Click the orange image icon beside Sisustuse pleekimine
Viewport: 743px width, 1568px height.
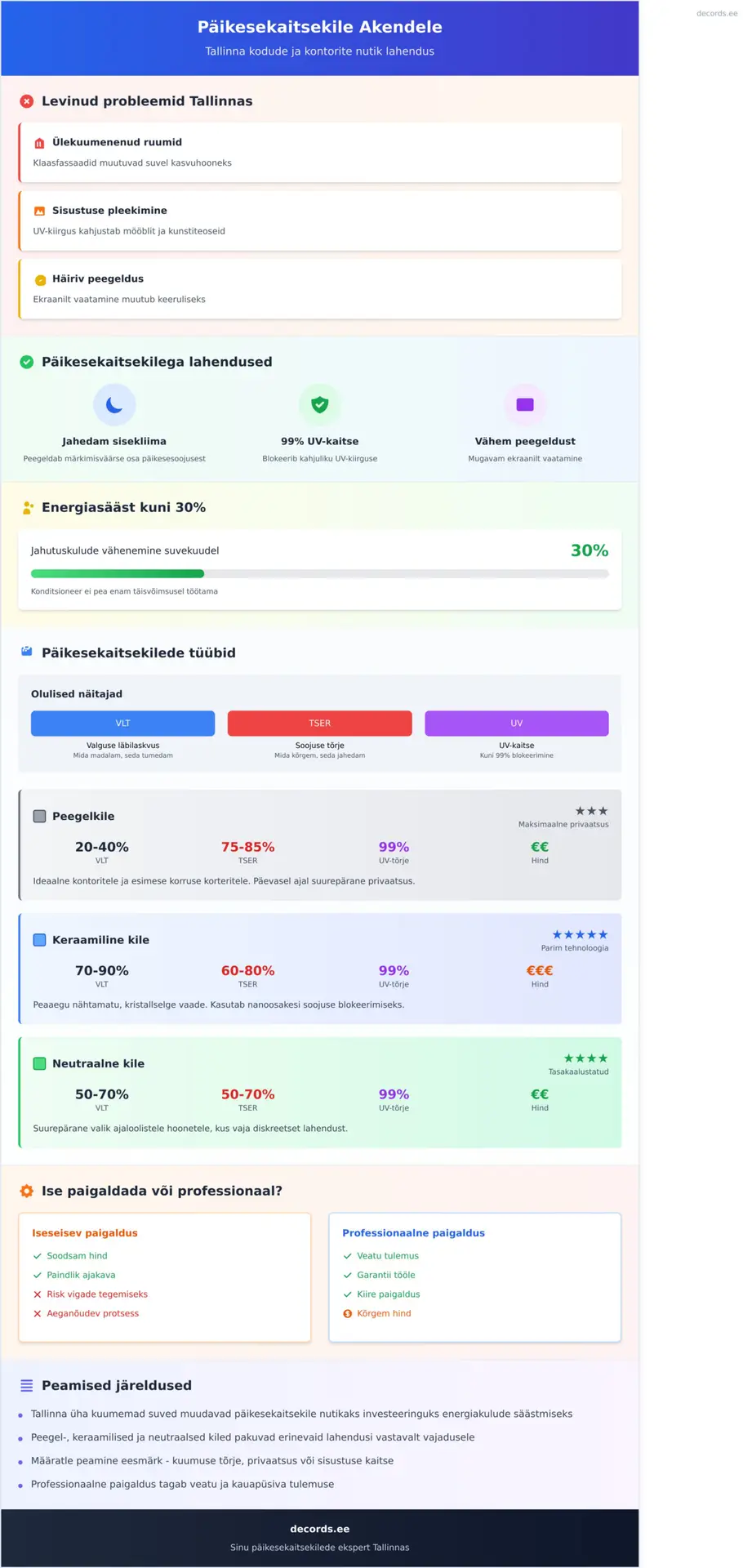[39, 211]
